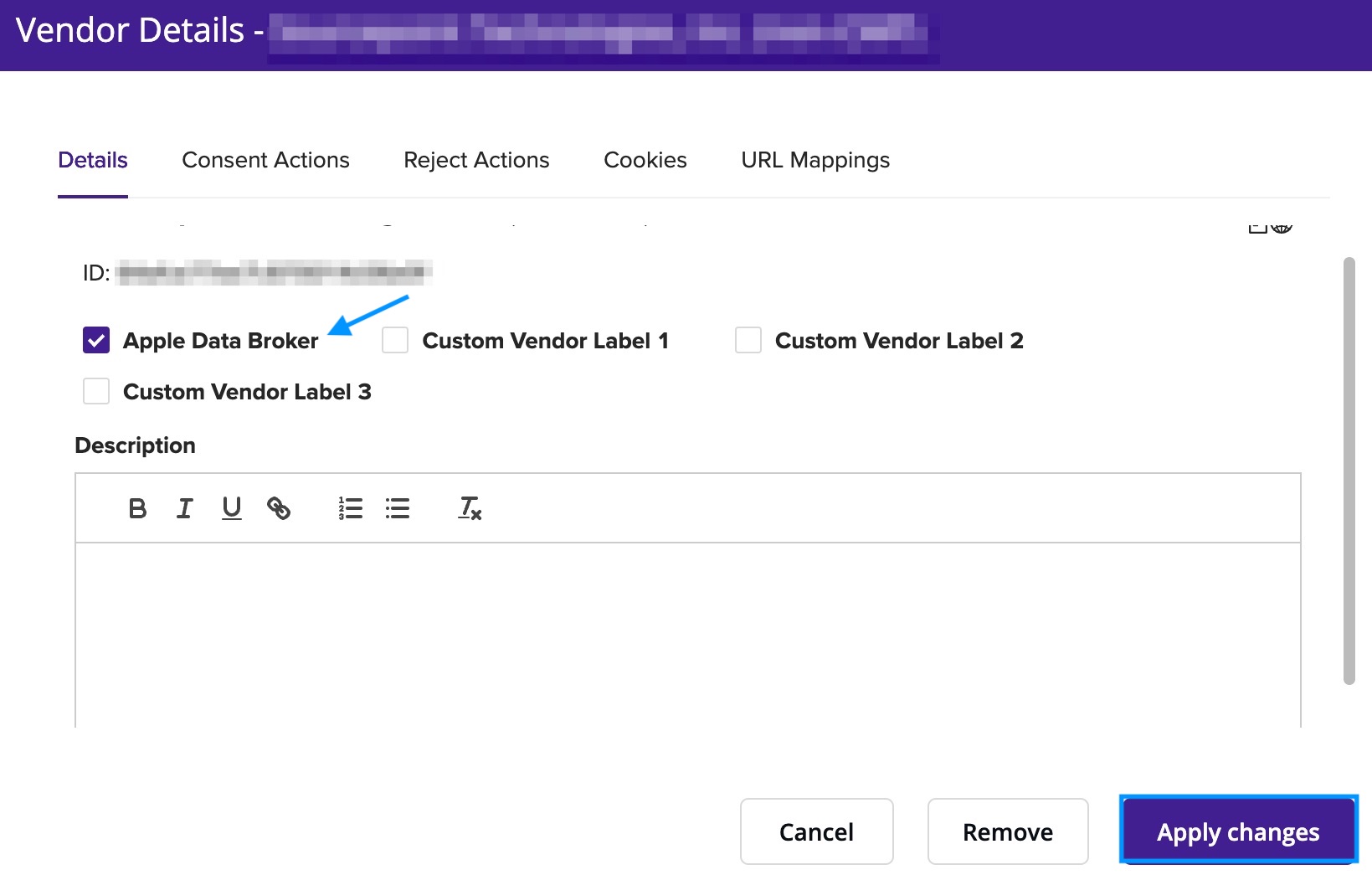
Task: Enable Custom Vendor Label 1 checkbox
Action: pos(395,340)
